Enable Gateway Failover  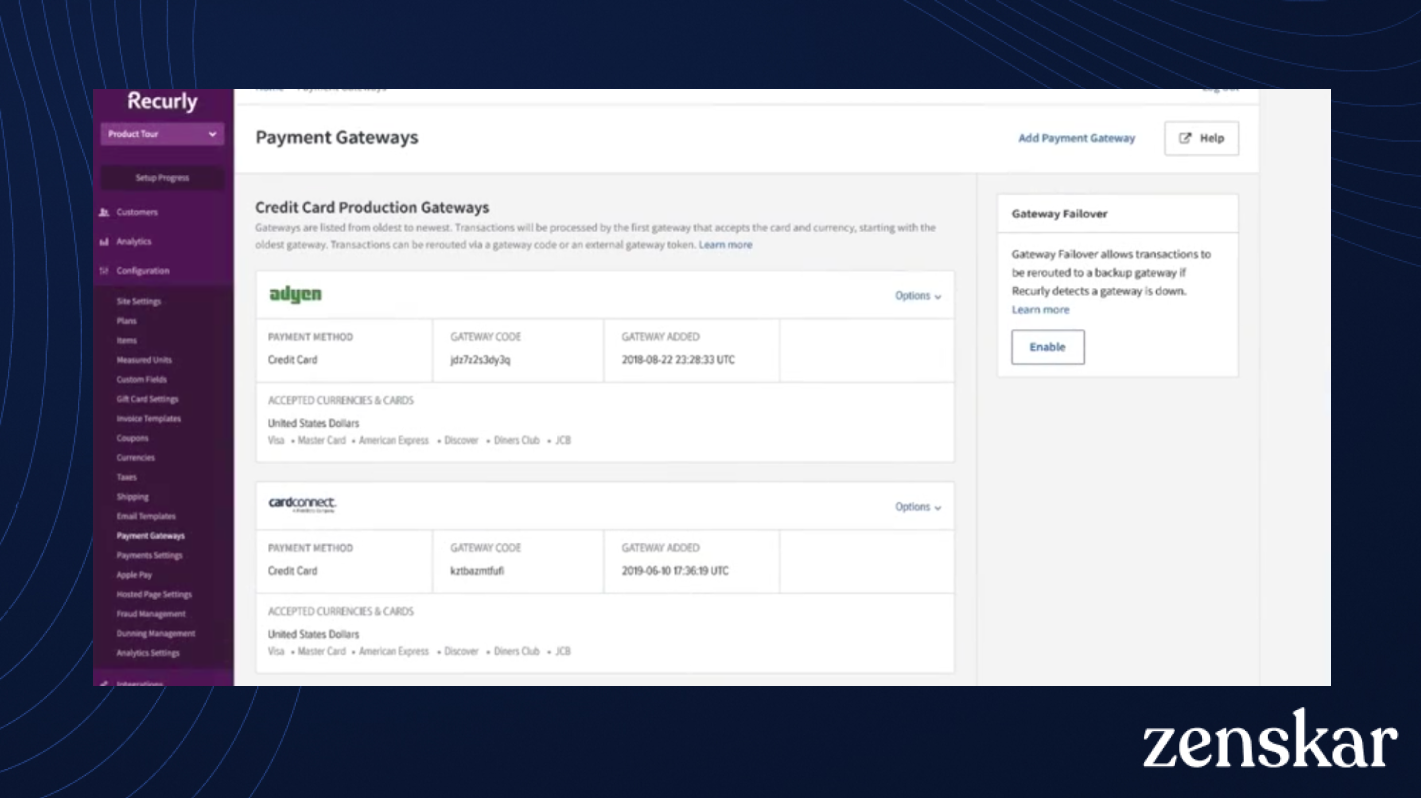click(1048, 347)
